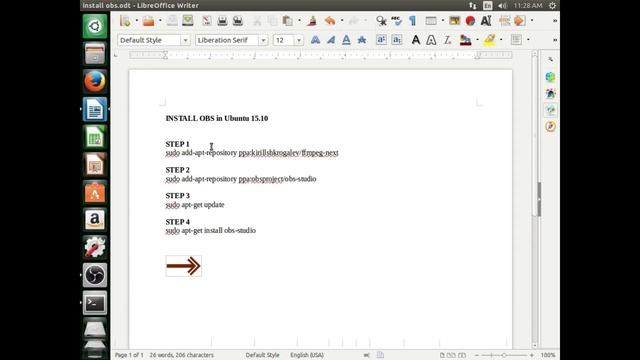Open Find & Replace binoculars icon
Viewport: 640px width, 360px height.
click(x=381, y=20)
